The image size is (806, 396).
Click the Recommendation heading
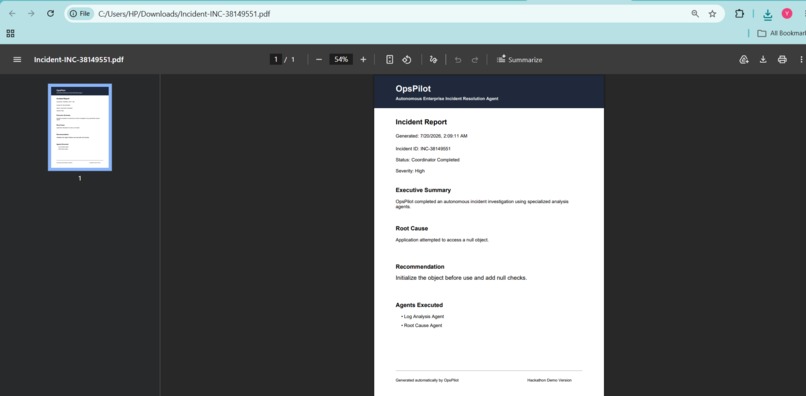420,266
